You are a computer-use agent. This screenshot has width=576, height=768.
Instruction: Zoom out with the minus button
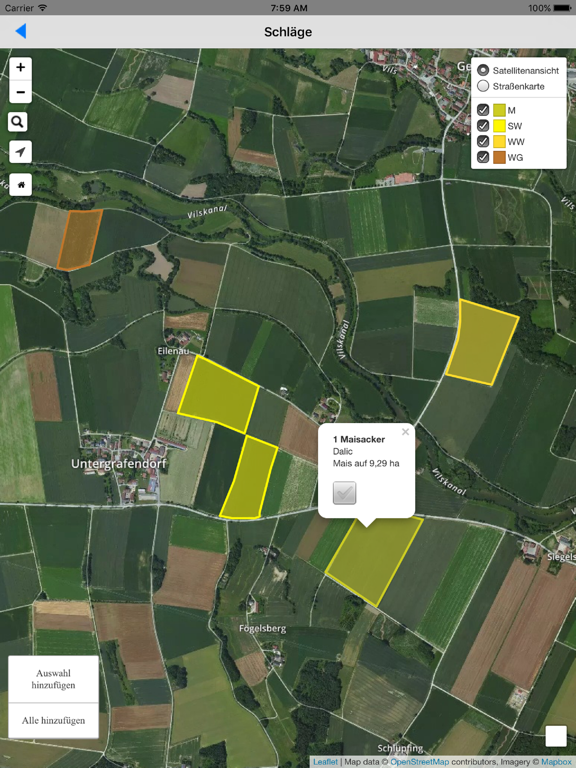pyautogui.click(x=21, y=92)
